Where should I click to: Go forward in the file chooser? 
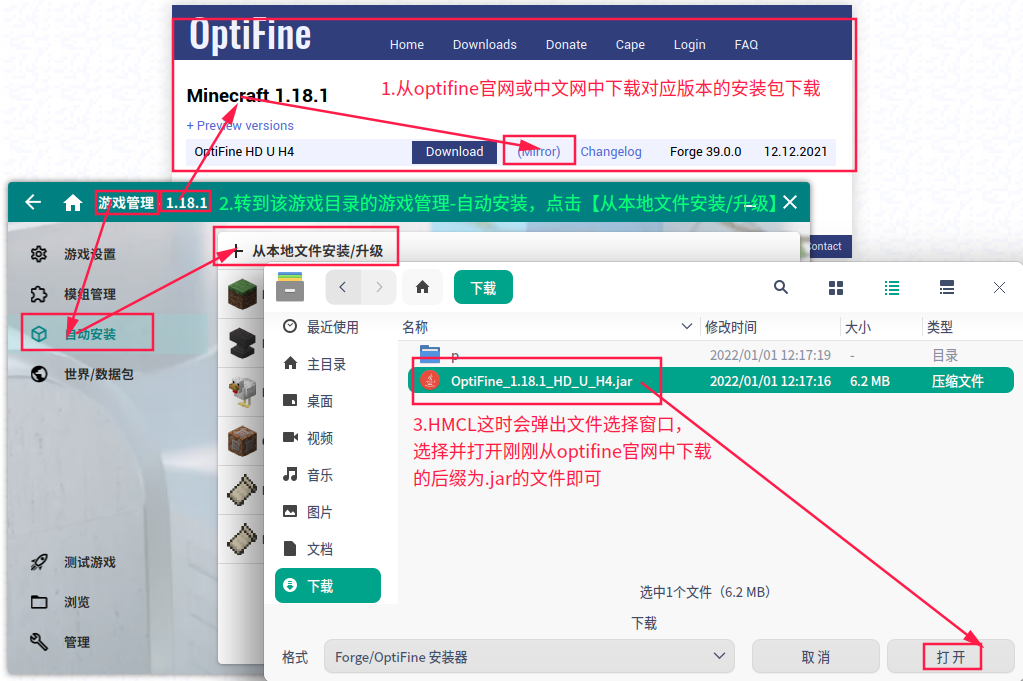379,287
